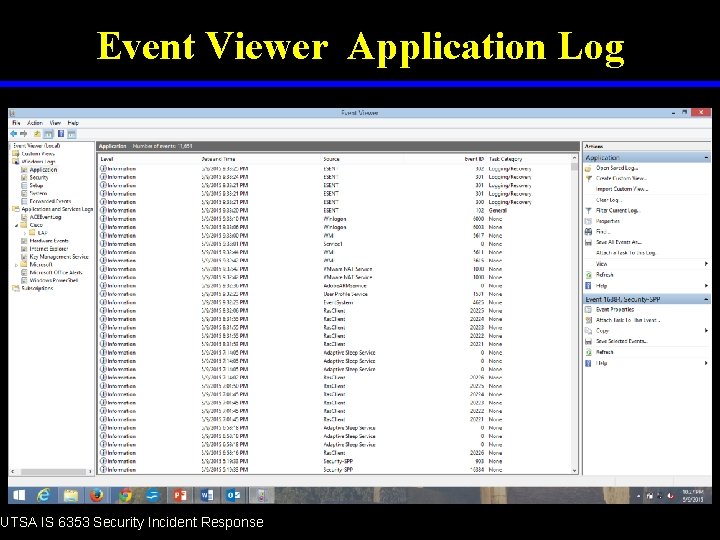Collapse the Event 16384 Security-SPP actions section
Screen dimensions: 720x540
(x=706, y=299)
